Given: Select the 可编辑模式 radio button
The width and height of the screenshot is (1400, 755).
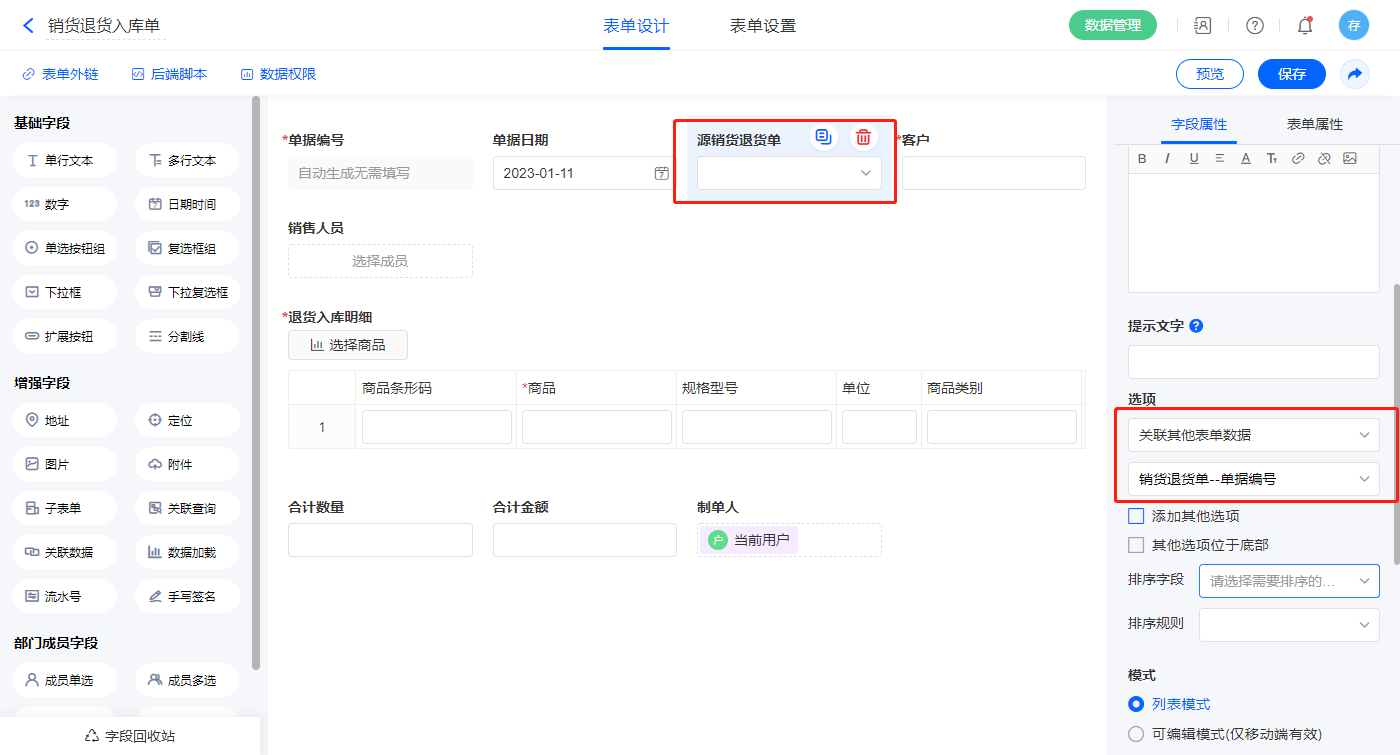Looking at the screenshot, I should (x=1136, y=734).
